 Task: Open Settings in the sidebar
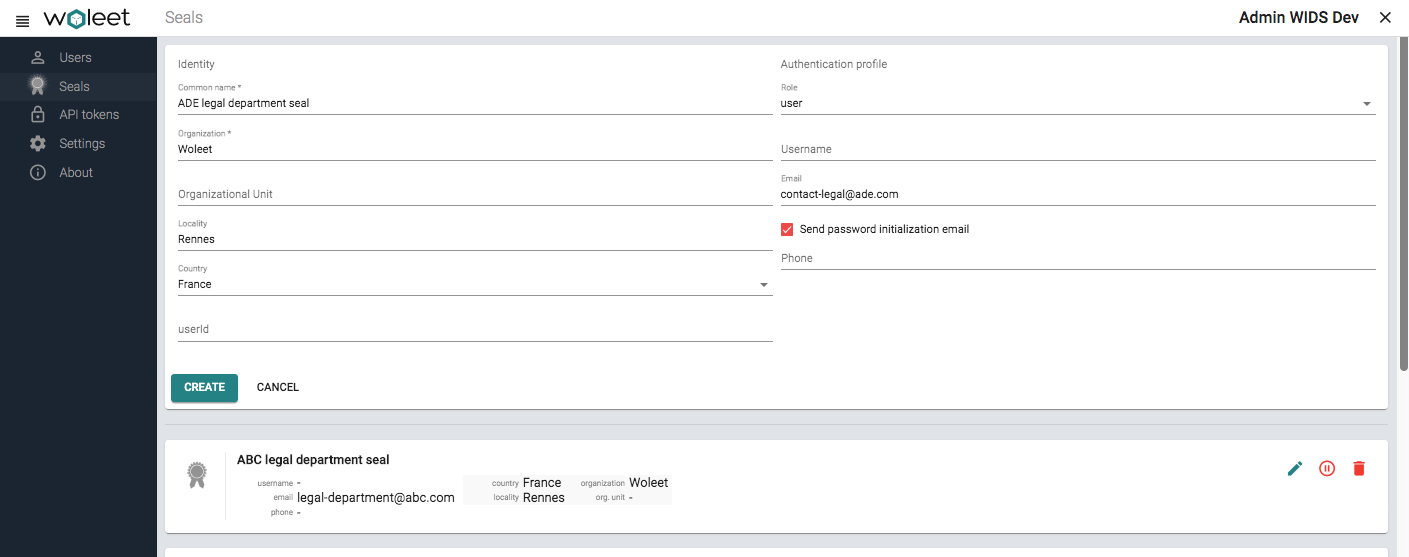[81, 144]
